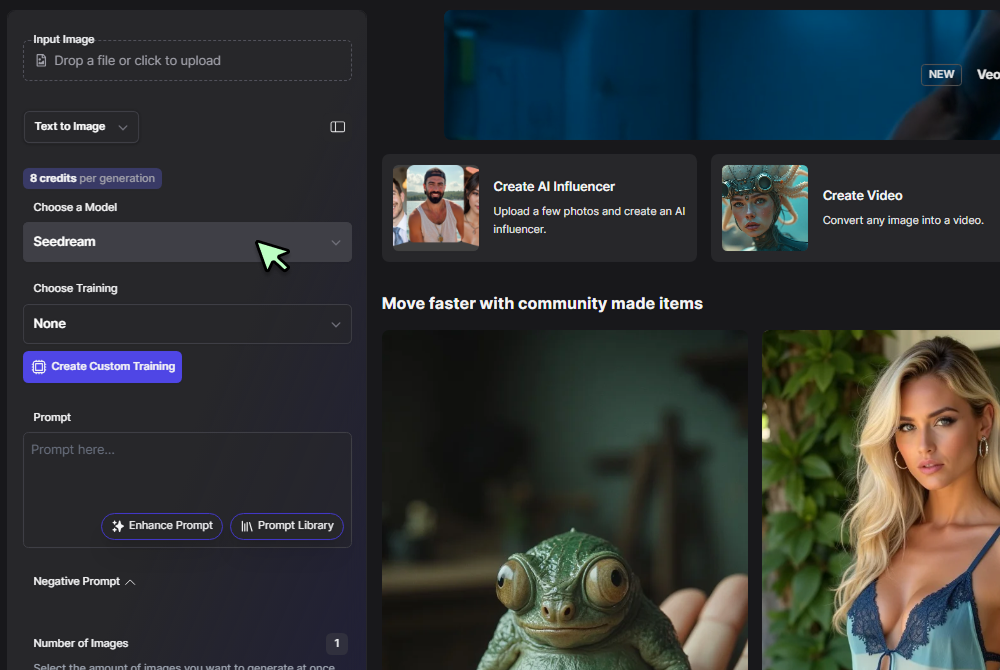The height and width of the screenshot is (670, 1000).
Task: Expand the Seedream model dropdown
Action: 187,242
